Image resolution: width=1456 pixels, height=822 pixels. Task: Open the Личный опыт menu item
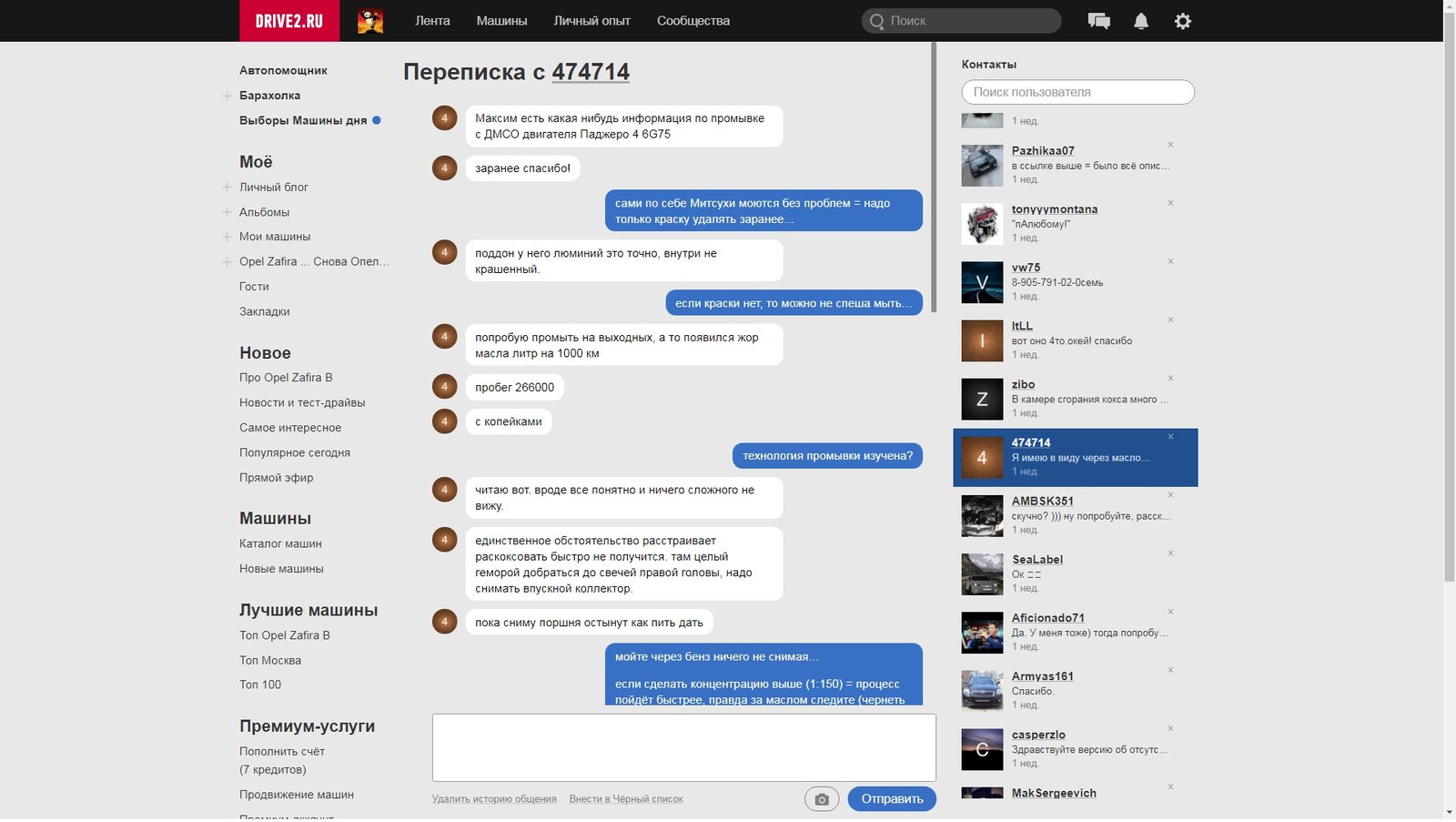[591, 21]
